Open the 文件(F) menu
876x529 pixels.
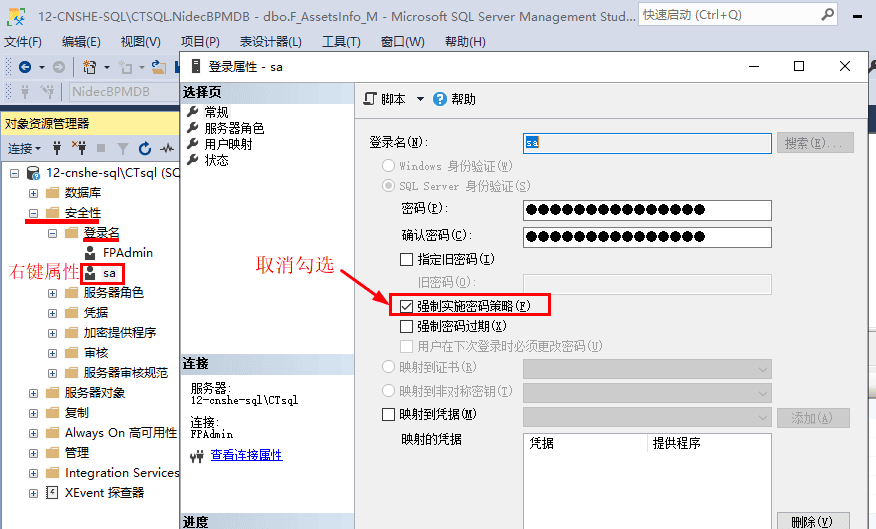point(22,42)
